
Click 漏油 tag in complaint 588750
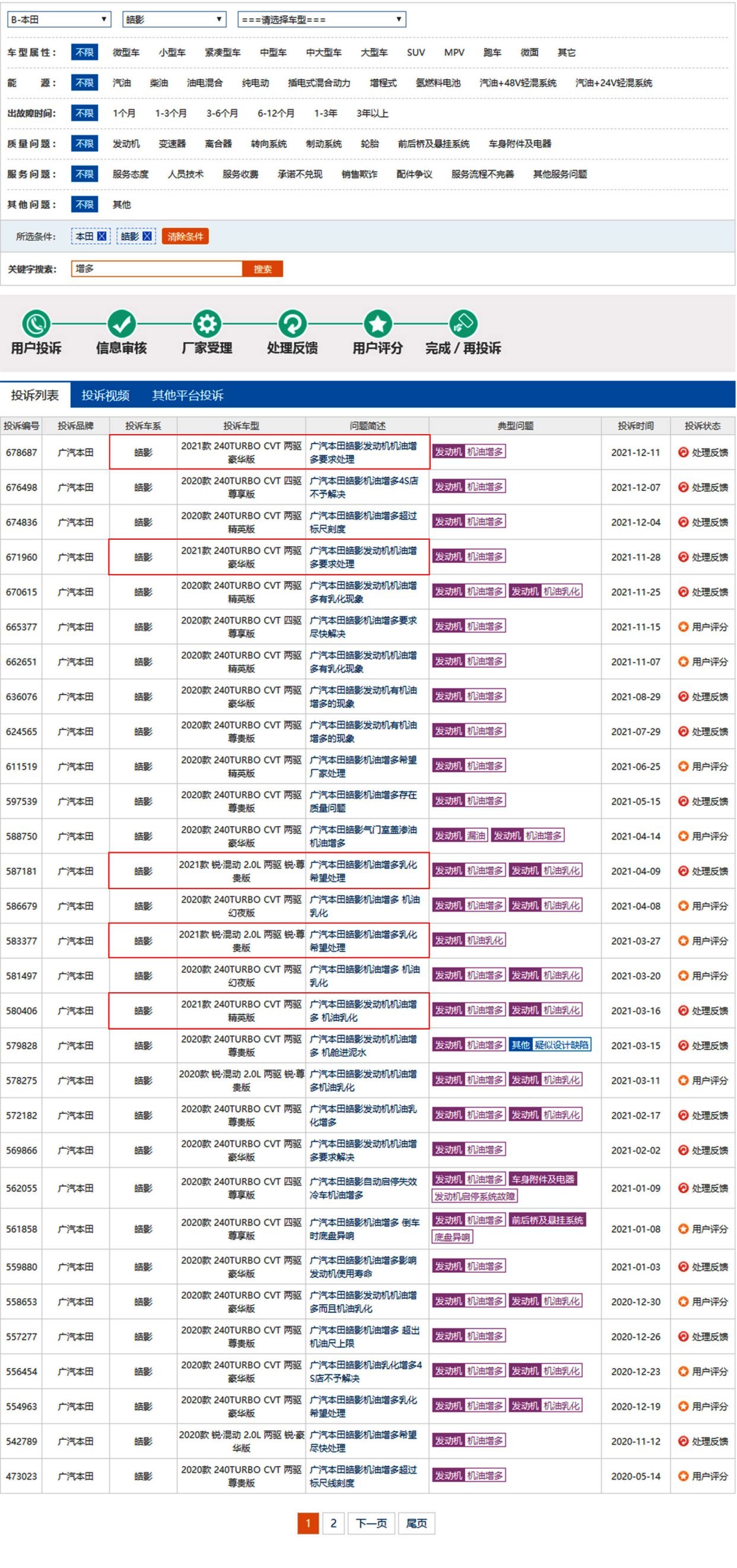[x=476, y=836]
